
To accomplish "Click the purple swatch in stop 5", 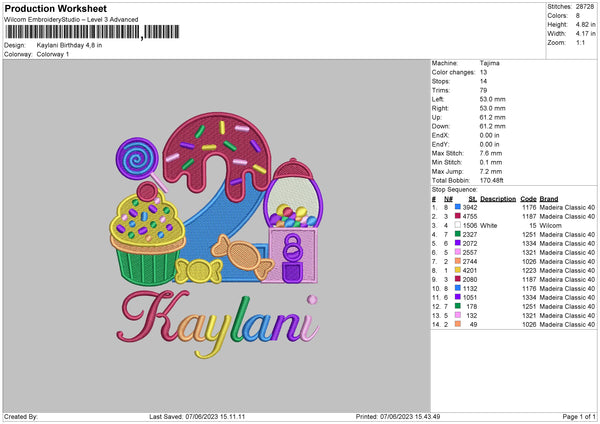I will (458, 243).
